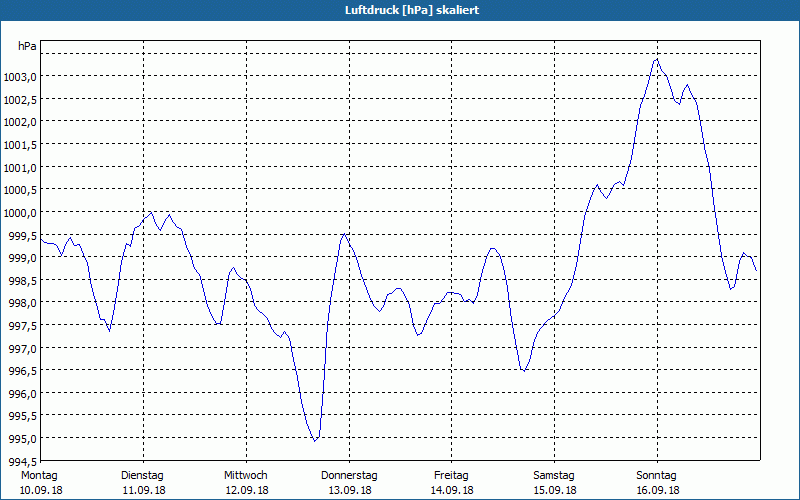
Task: Click the '13.09.18' date label
Action: coord(350,490)
